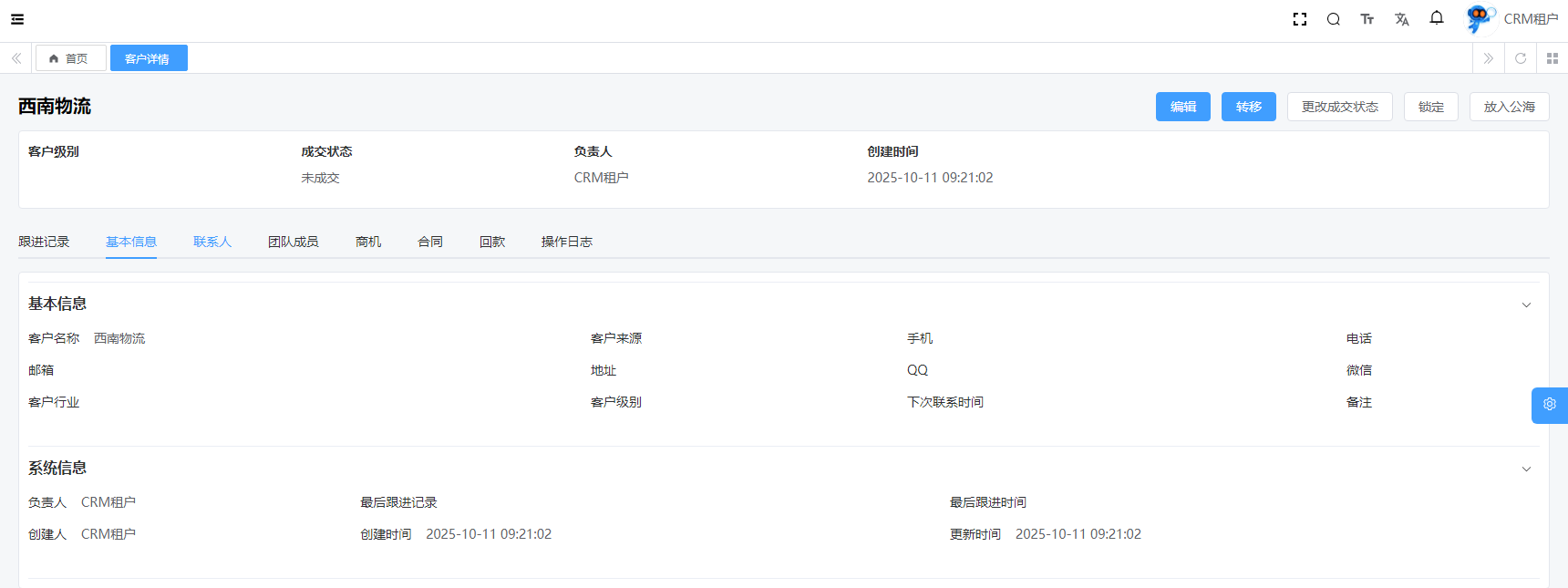
Task: Open the floating blue settings gear
Action: pos(1549,405)
